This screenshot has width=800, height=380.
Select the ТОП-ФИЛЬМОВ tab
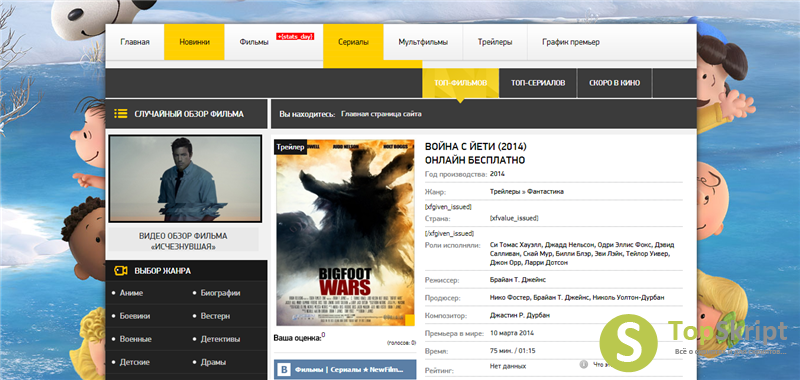point(461,83)
